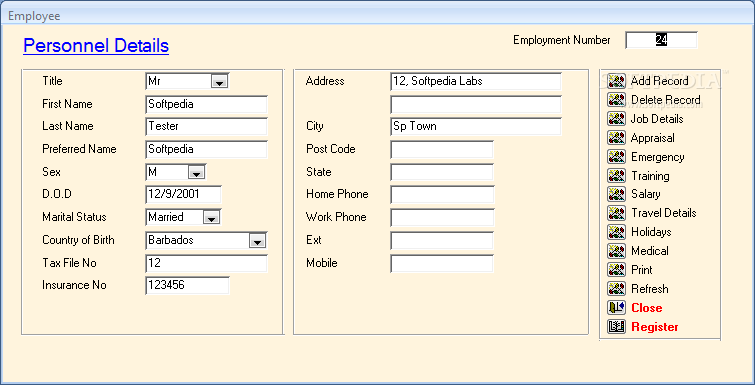The image size is (755, 385).
Task: Click the Employment Number label
Action: coord(561,40)
